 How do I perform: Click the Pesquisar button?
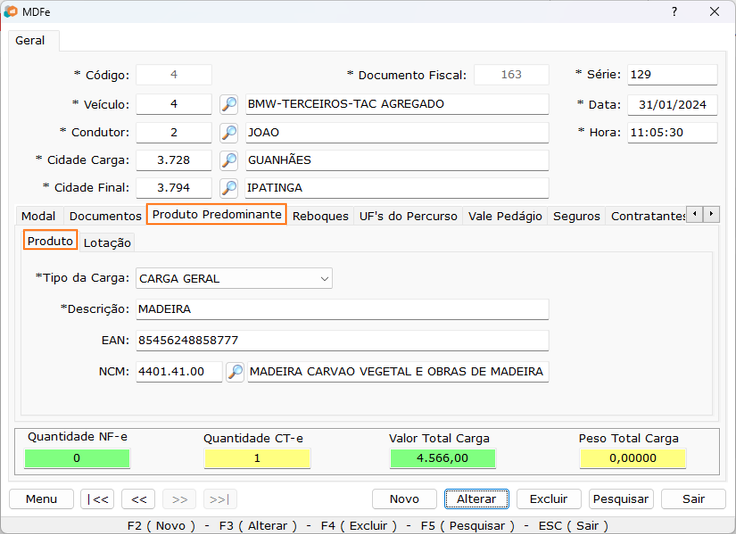click(x=621, y=499)
